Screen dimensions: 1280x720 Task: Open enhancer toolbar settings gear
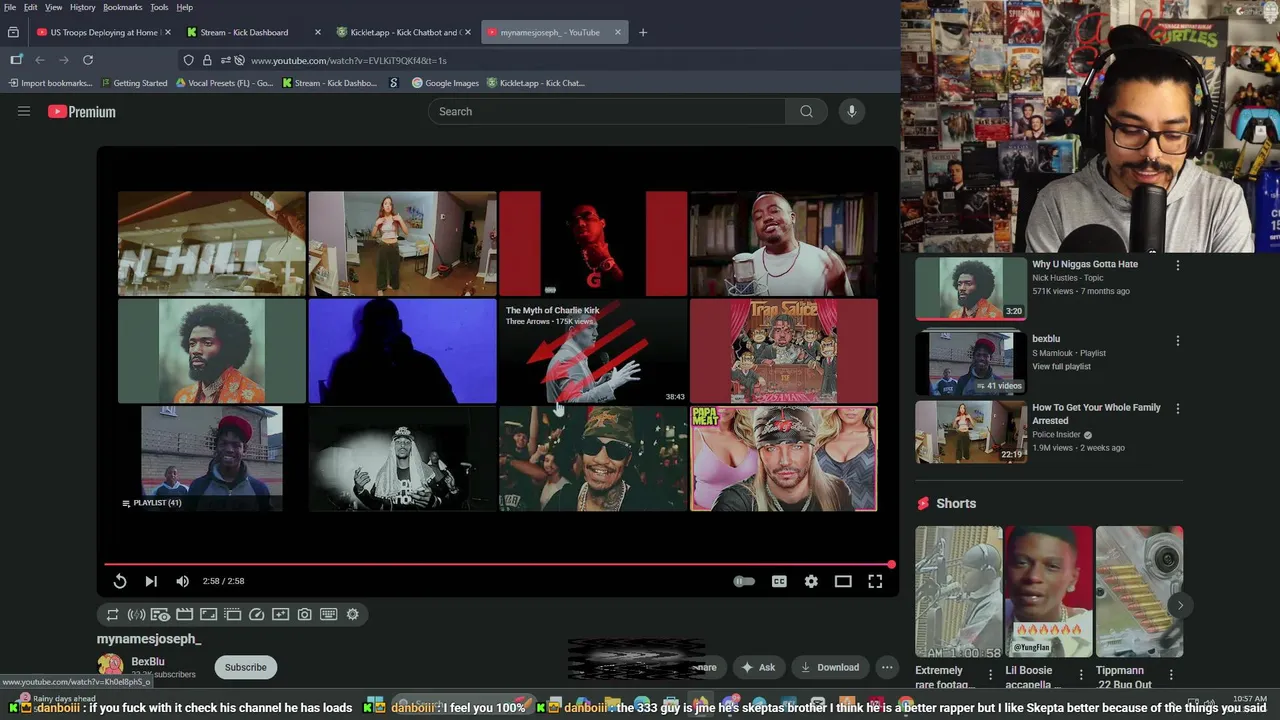coord(352,614)
